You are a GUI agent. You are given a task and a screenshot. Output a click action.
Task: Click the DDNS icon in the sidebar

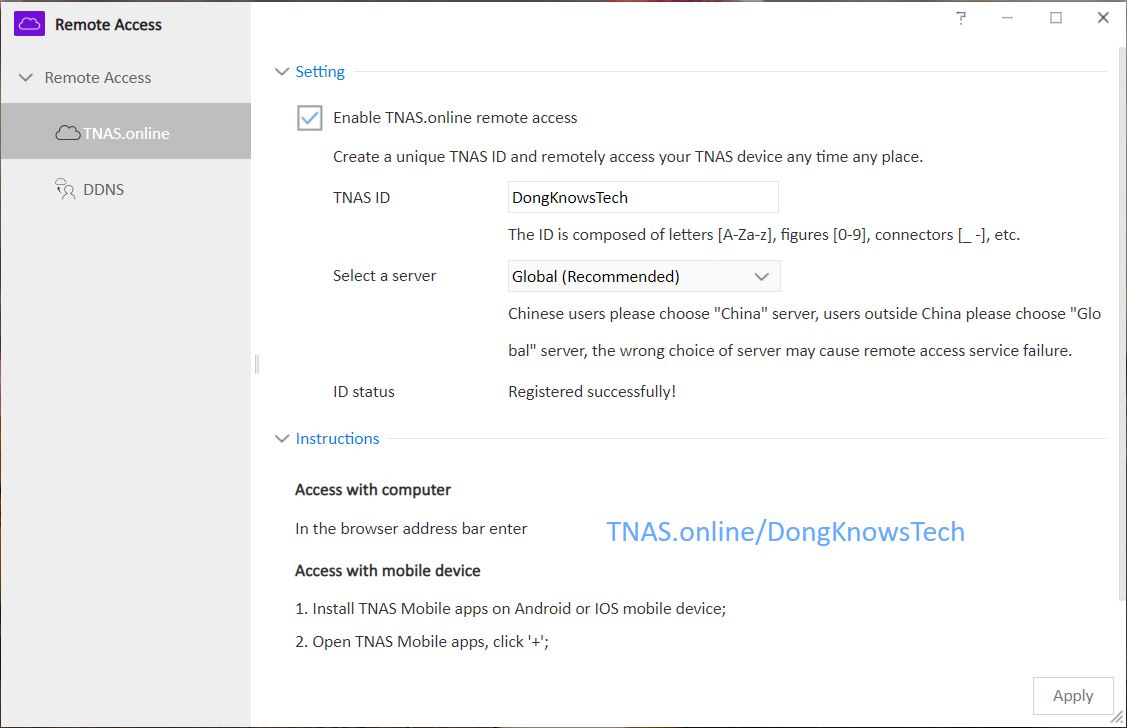click(x=65, y=189)
